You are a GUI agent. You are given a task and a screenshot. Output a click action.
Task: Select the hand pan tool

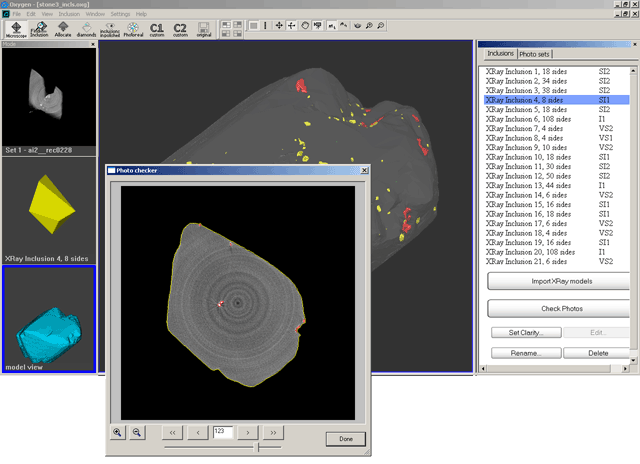tap(305, 25)
